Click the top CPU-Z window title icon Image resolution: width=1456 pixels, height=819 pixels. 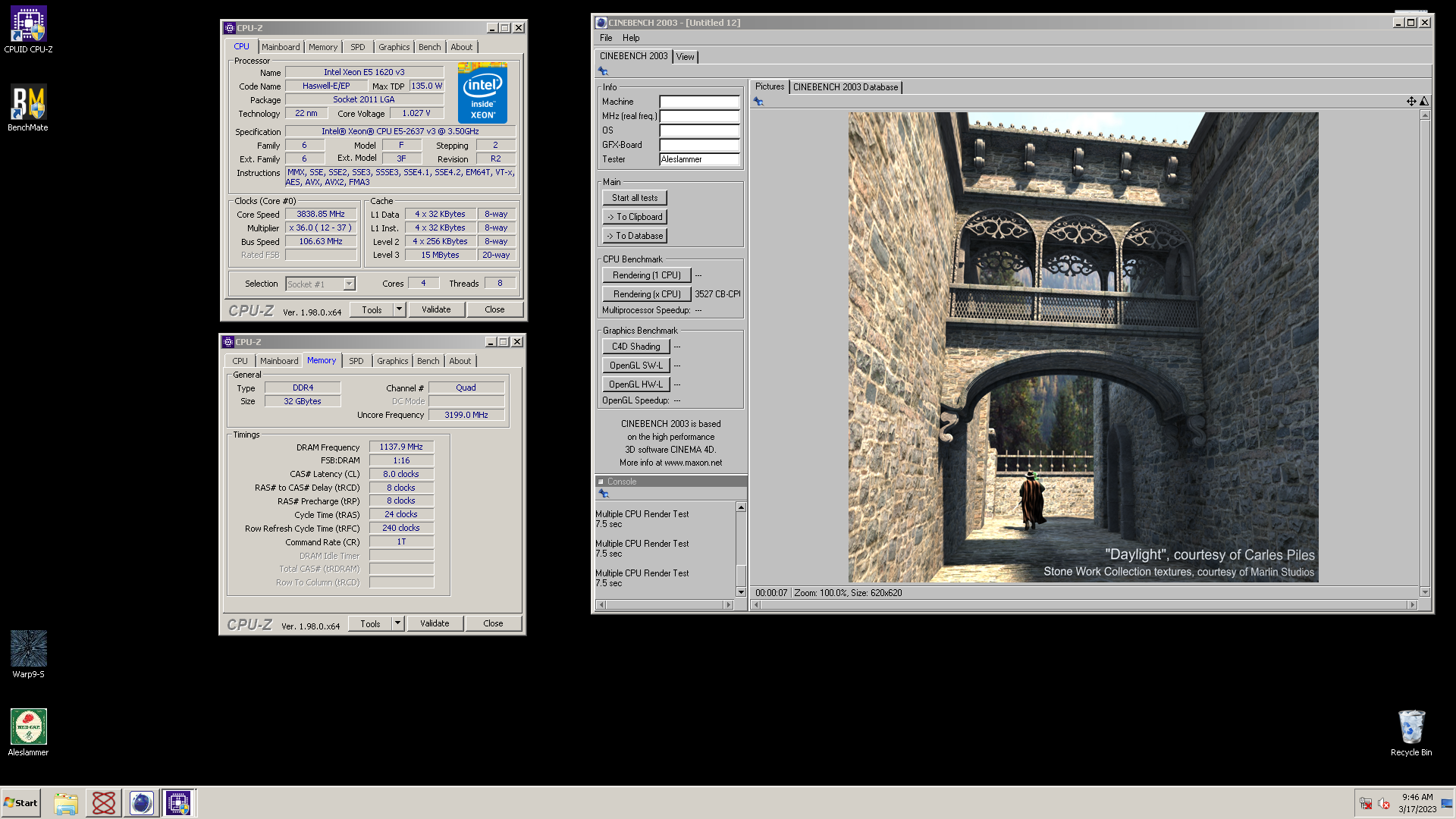pos(230,28)
